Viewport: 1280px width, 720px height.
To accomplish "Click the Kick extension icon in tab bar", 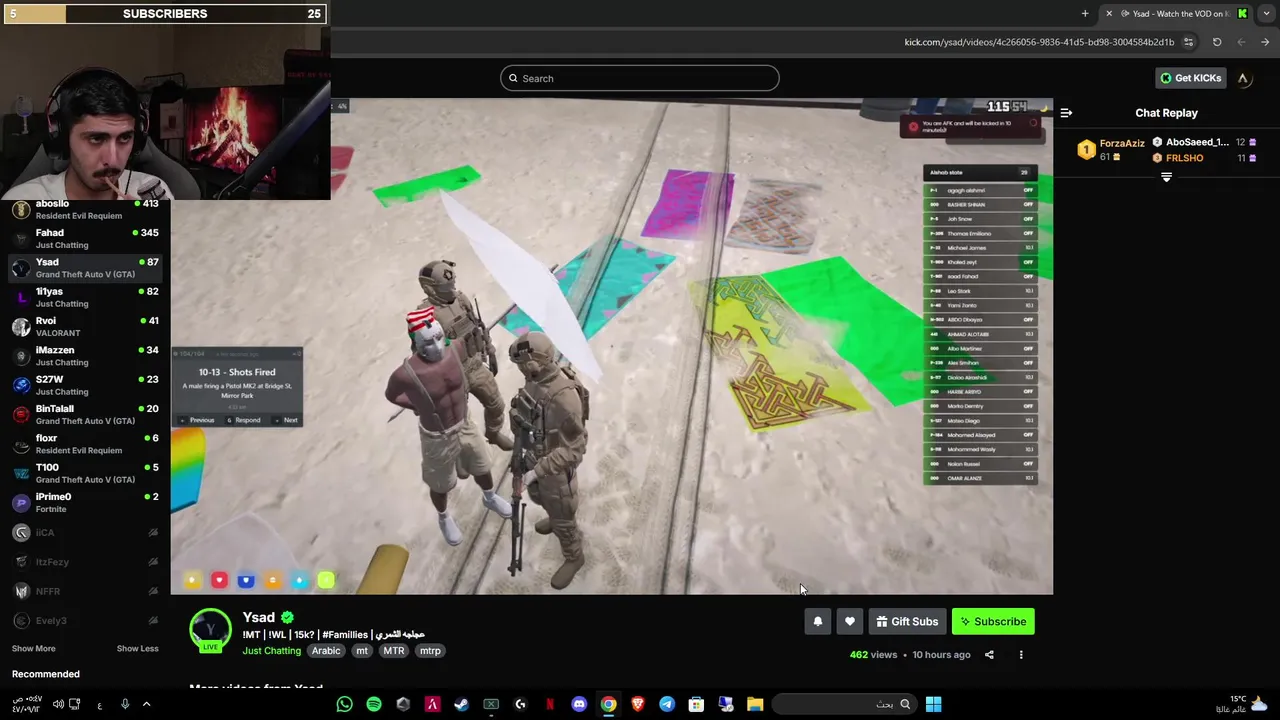I will coord(1243,13).
